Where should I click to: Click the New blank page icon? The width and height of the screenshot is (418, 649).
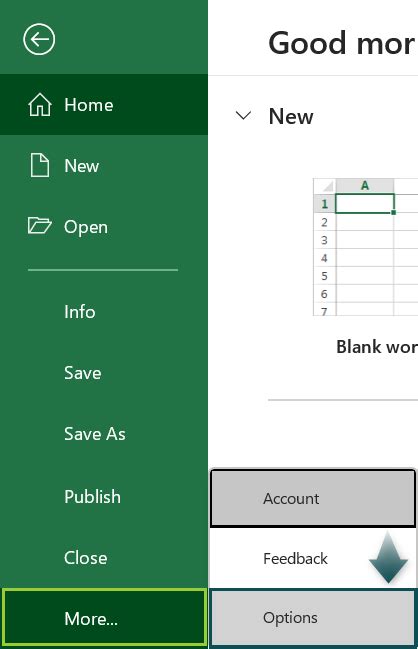pos(40,165)
